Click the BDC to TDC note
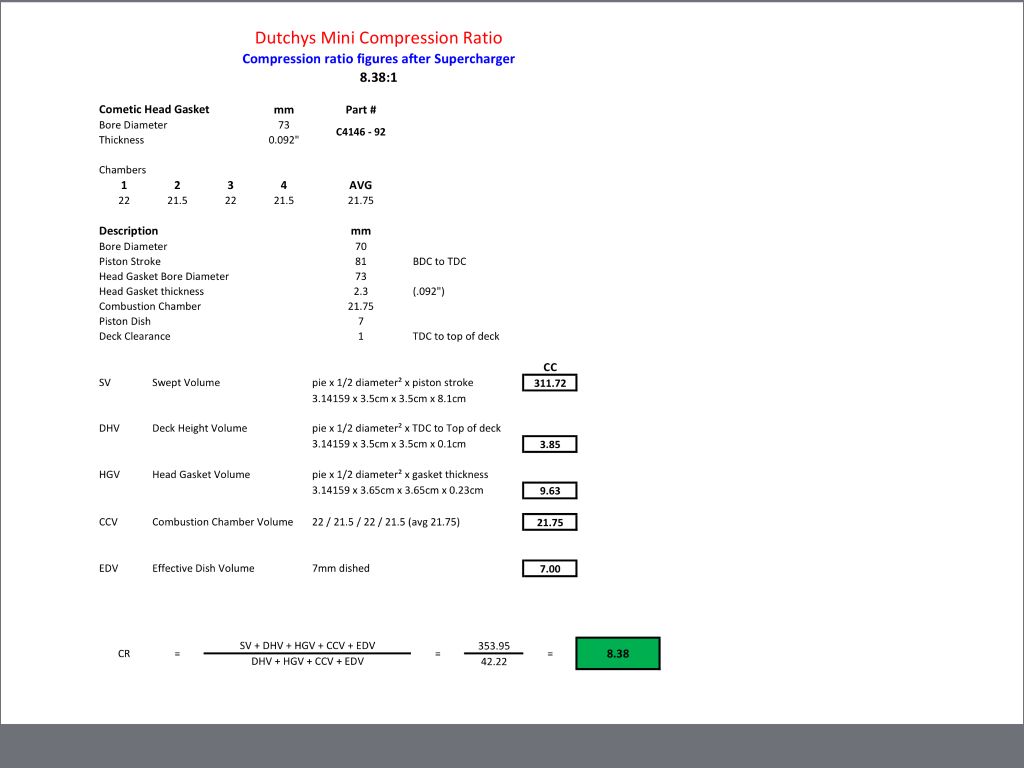The height and width of the screenshot is (768, 1024). tap(439, 261)
